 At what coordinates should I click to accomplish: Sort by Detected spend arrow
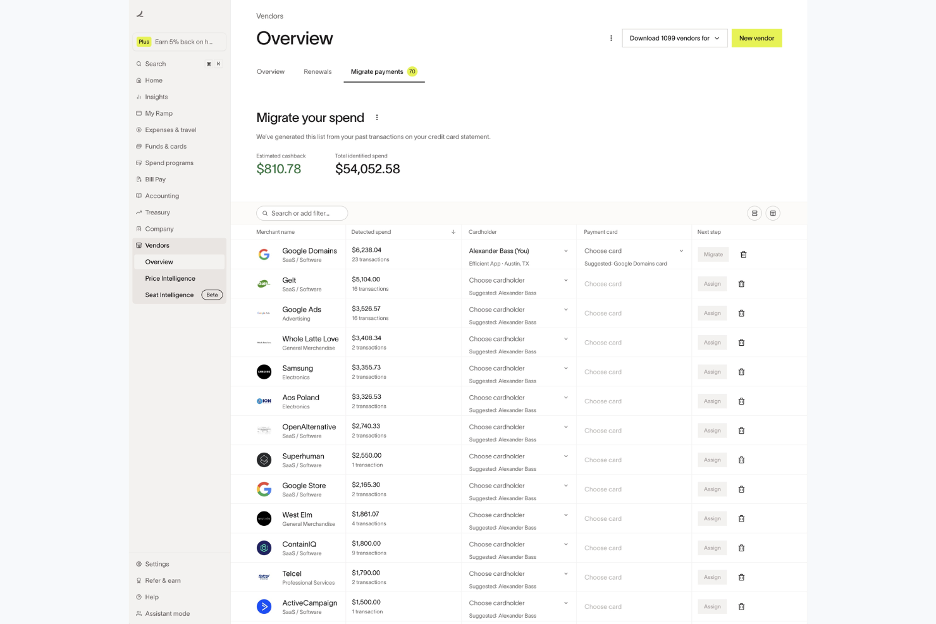453,232
